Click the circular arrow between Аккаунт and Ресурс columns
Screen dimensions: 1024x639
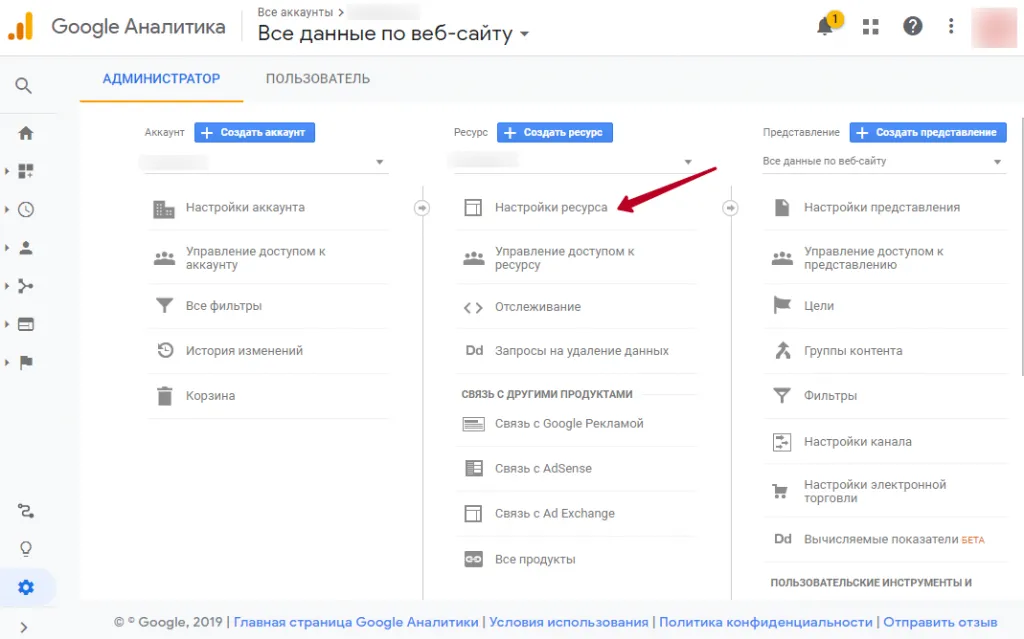[x=422, y=208]
